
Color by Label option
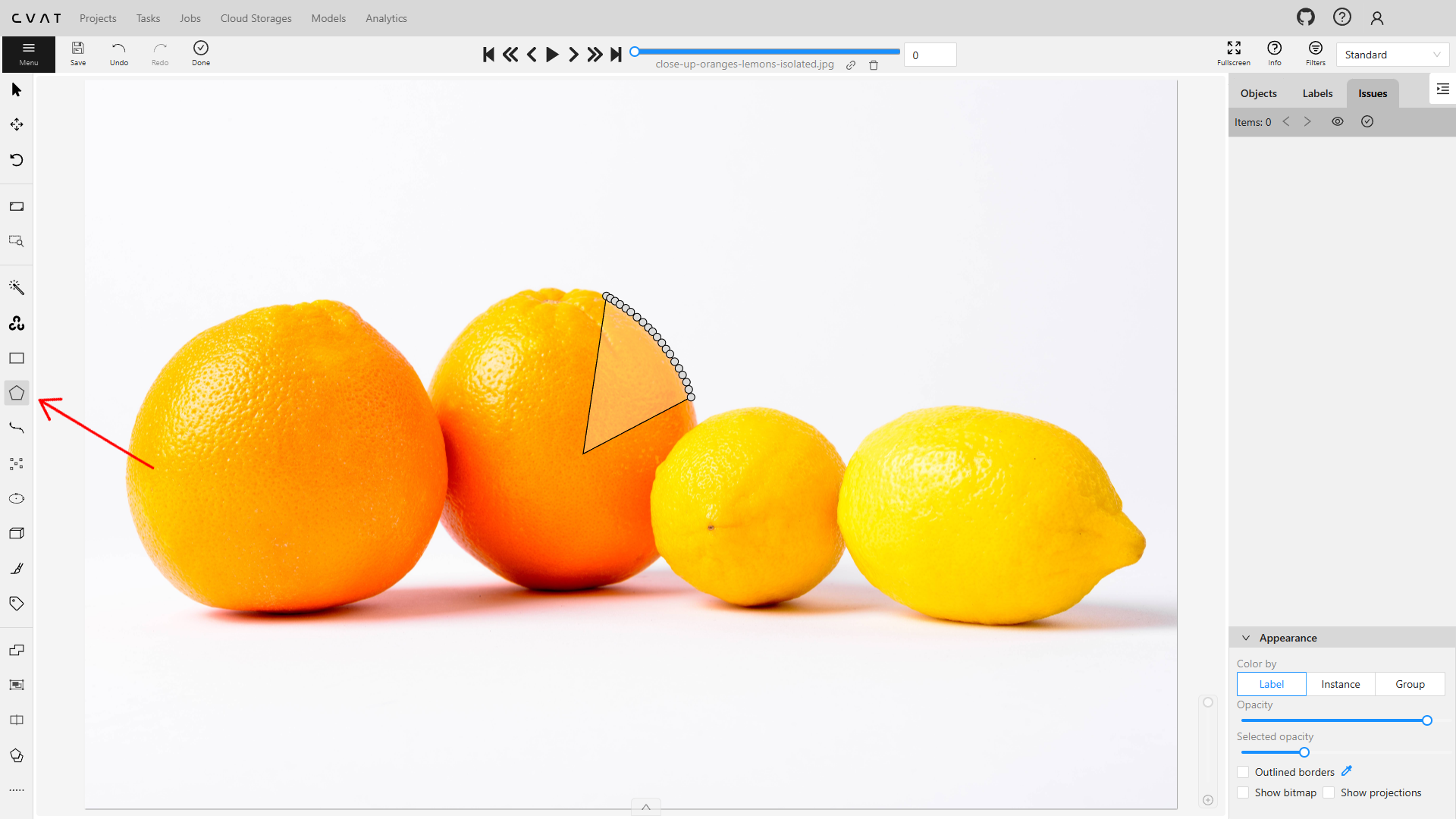point(1272,684)
